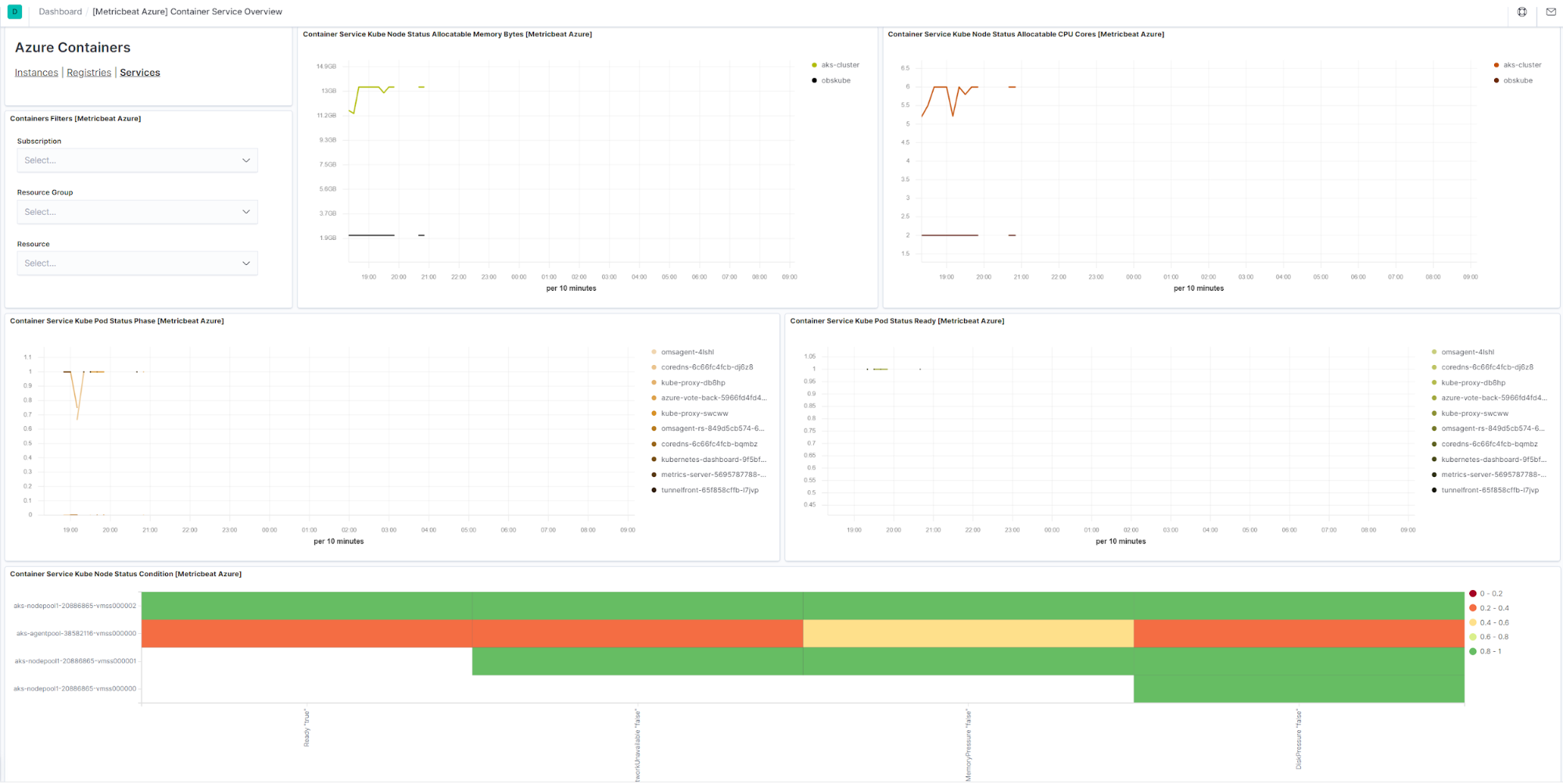This screenshot has width=1563, height=784.
Task: Open the Instances link
Action: pyautogui.click(x=36, y=73)
